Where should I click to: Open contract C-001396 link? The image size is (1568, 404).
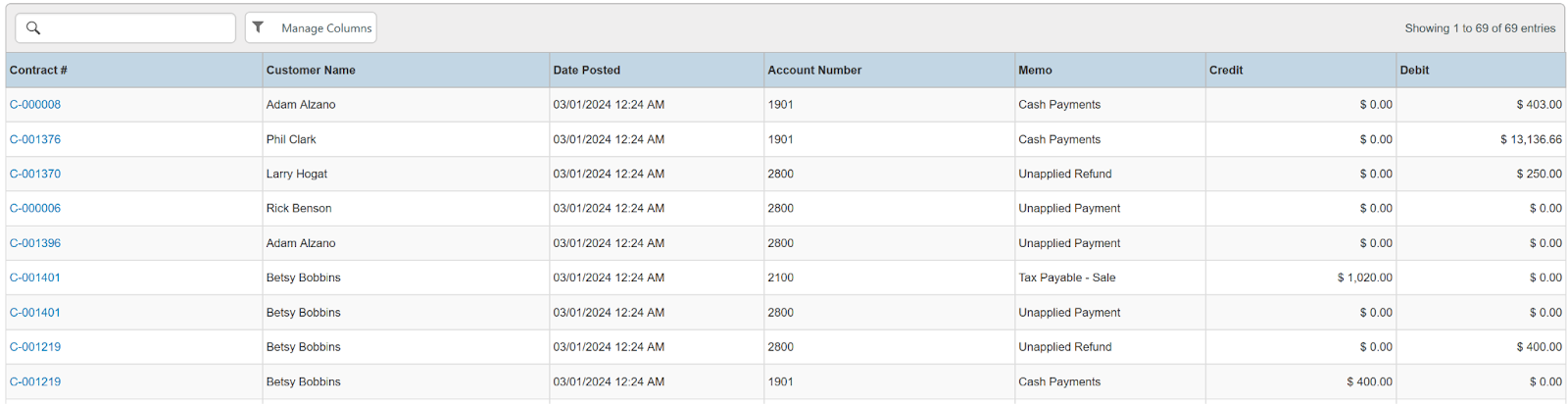point(35,243)
